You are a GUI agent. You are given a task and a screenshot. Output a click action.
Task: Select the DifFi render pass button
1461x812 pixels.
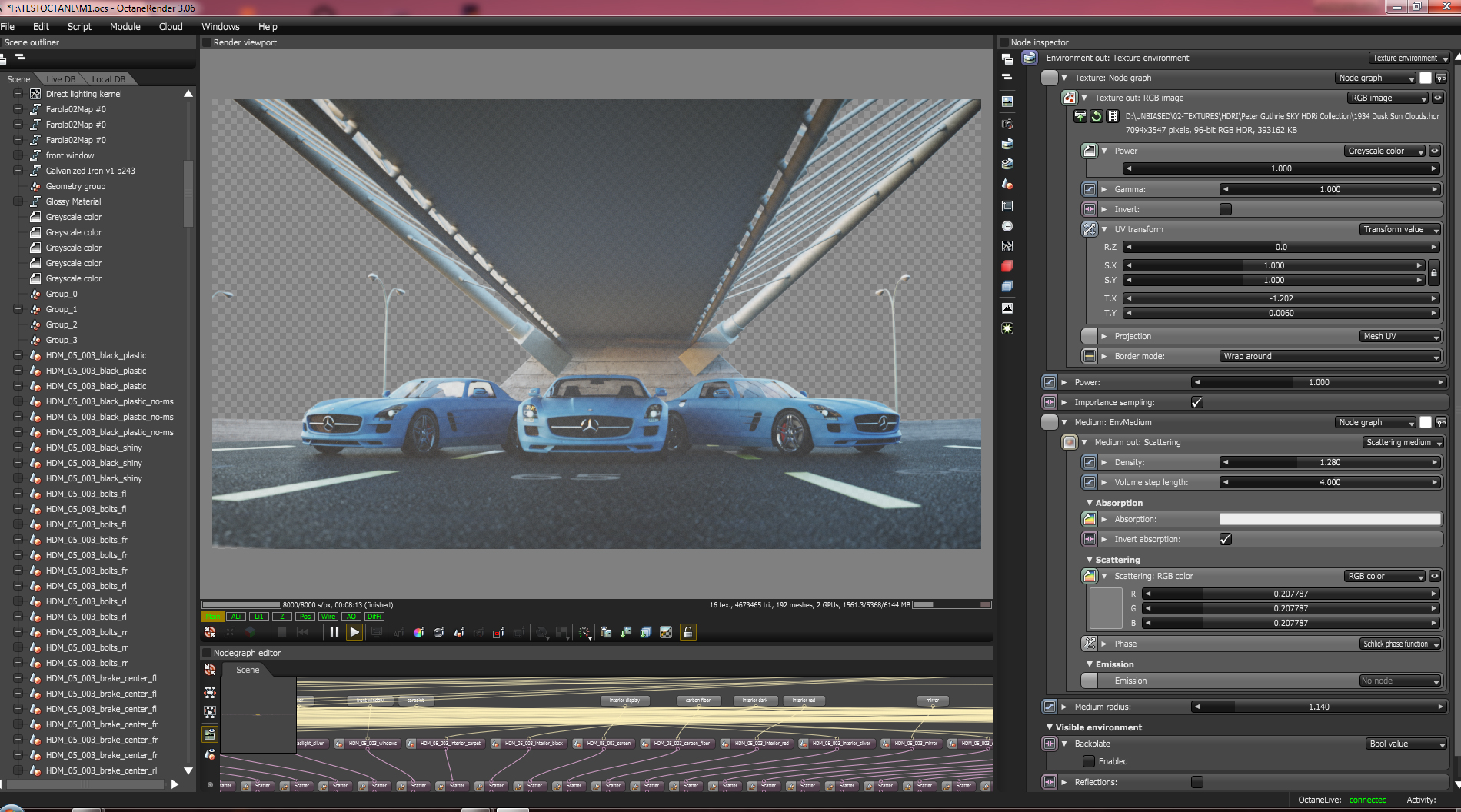(x=374, y=616)
